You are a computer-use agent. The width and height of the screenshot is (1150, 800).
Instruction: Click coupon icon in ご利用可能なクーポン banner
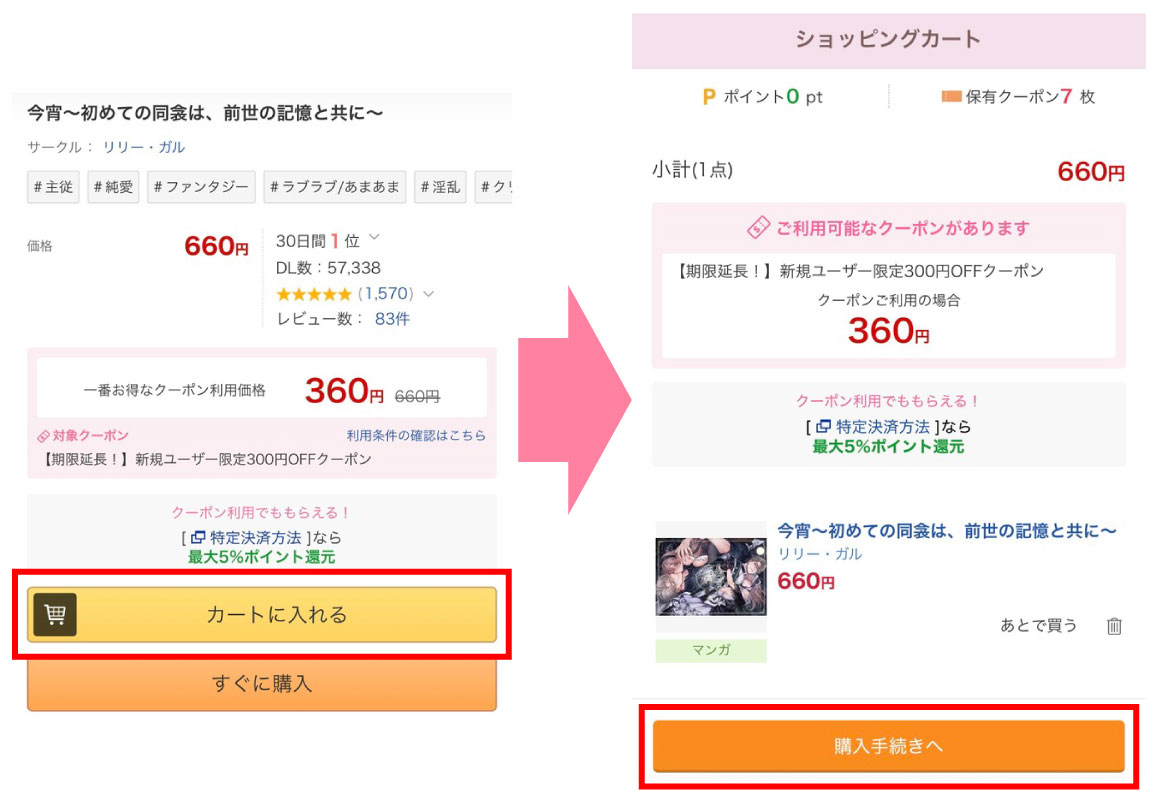pyautogui.click(x=758, y=228)
